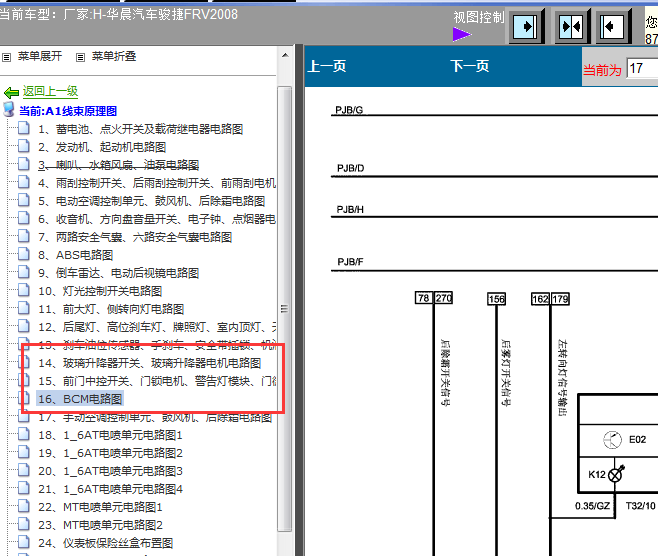Select 16、BCM电路图
Viewport: 658px width, 556px height.
click(x=80, y=399)
